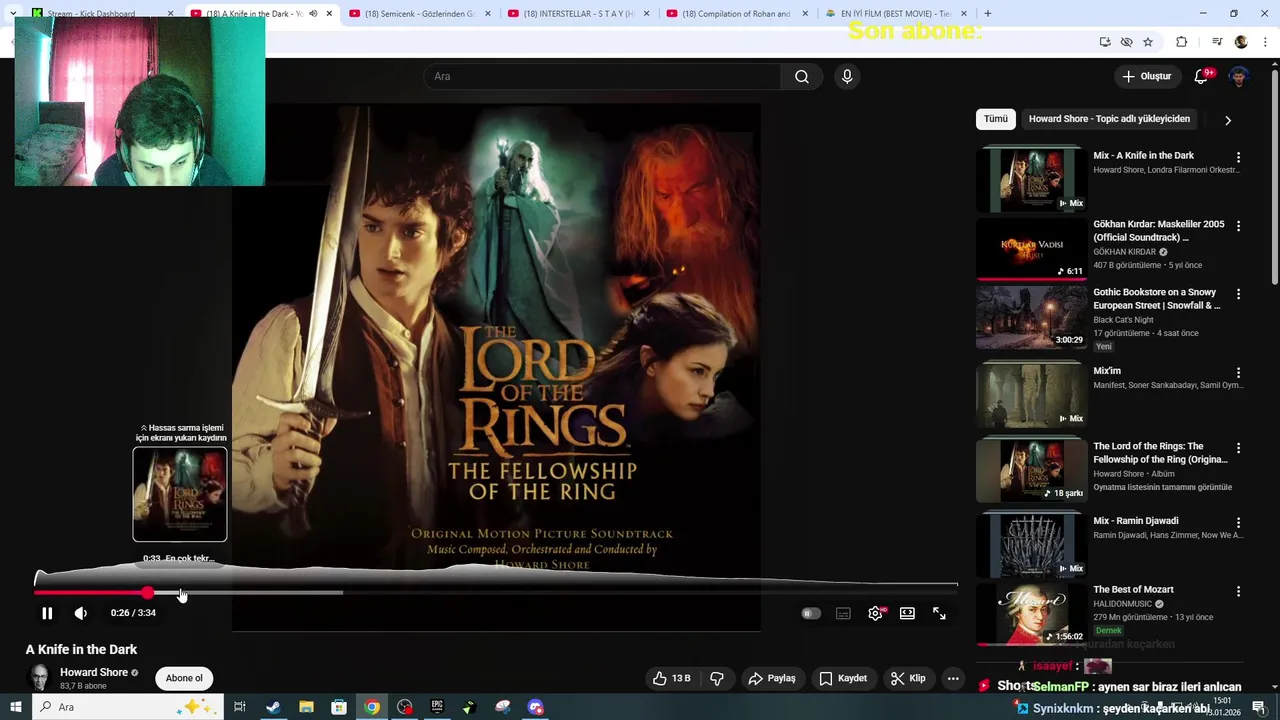Viewport: 1280px width, 720px height.
Task: Switch to Semicenk - Gözlerinden tab
Action: 419,14
